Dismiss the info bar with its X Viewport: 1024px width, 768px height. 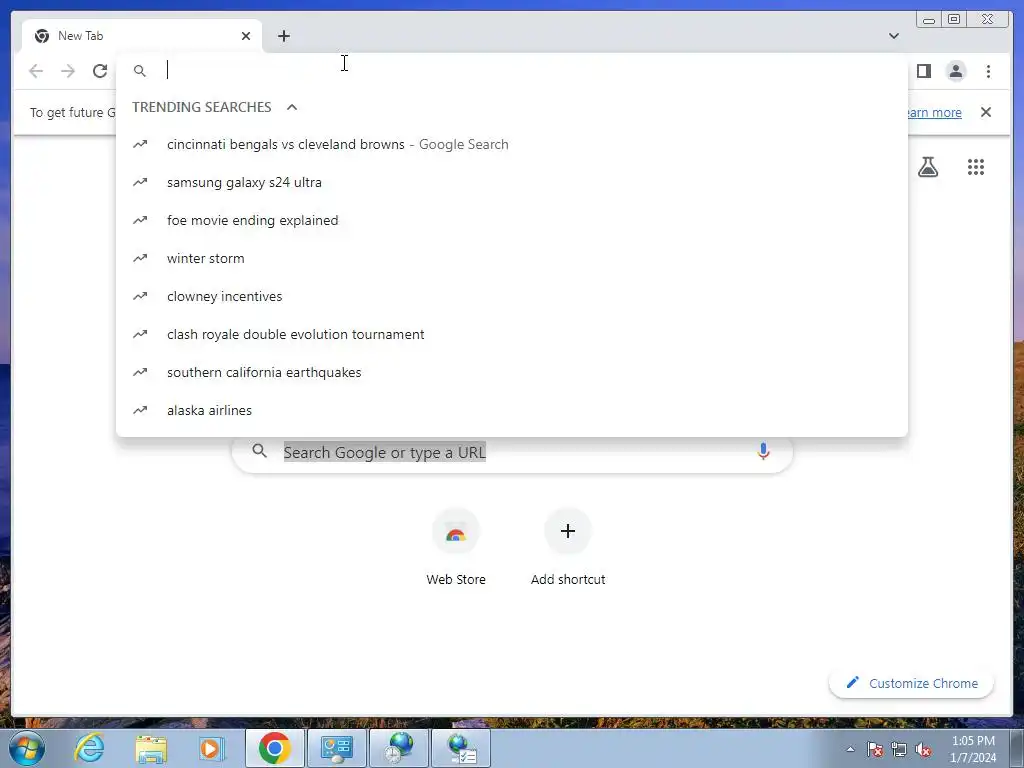point(985,112)
